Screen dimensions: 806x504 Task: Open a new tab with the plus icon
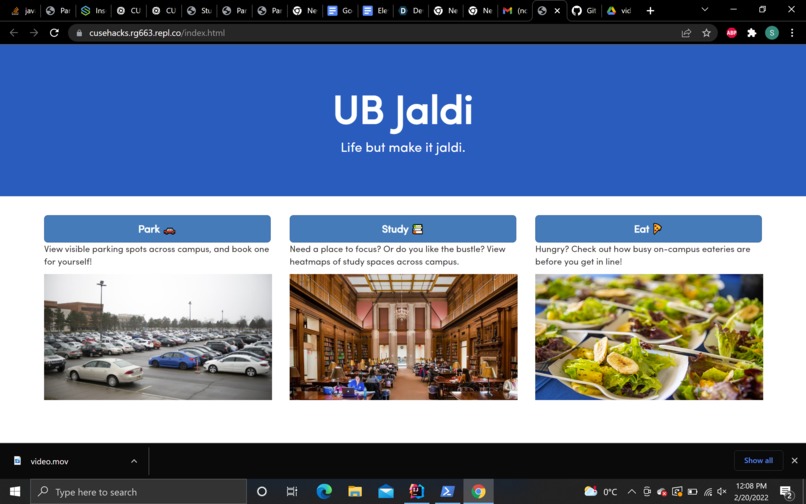650,11
